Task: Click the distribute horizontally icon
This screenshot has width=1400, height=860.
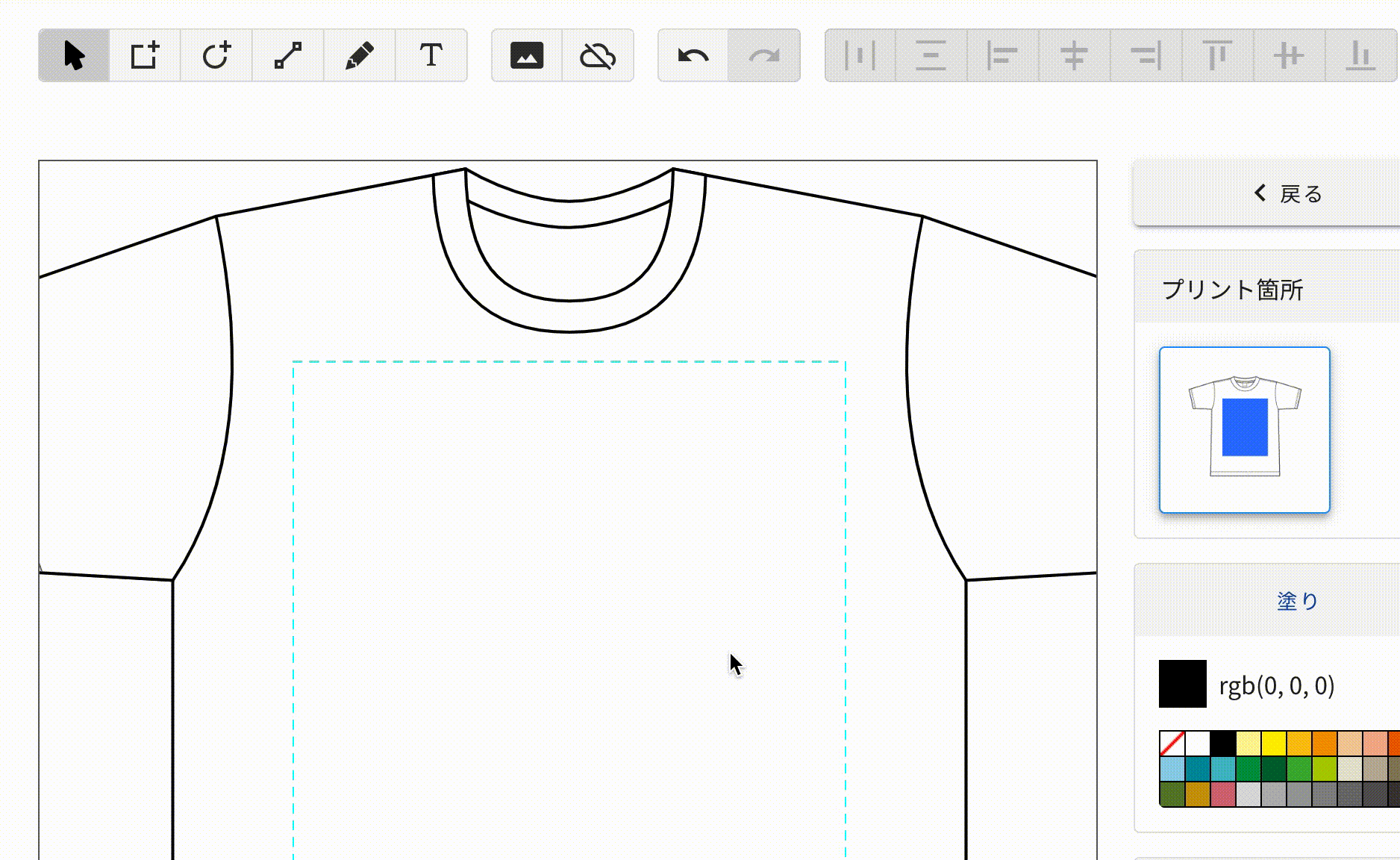Action: [x=860, y=56]
